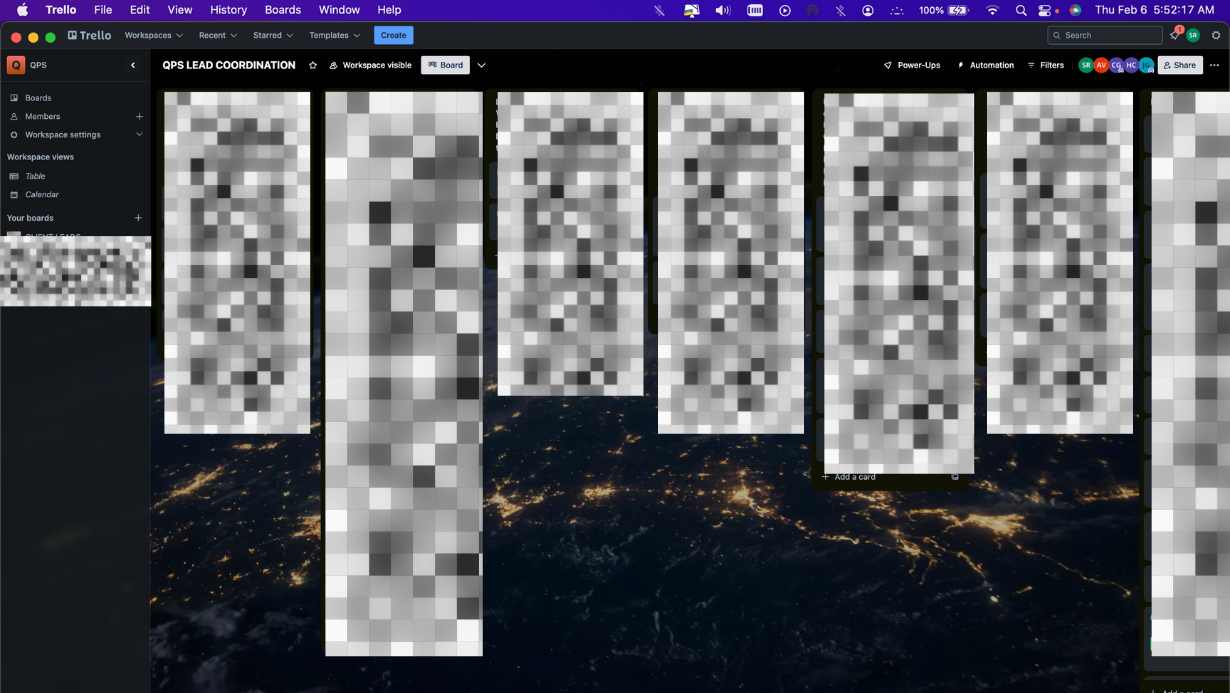Open the Help menu
The height and width of the screenshot is (693, 1230).
tap(389, 10)
